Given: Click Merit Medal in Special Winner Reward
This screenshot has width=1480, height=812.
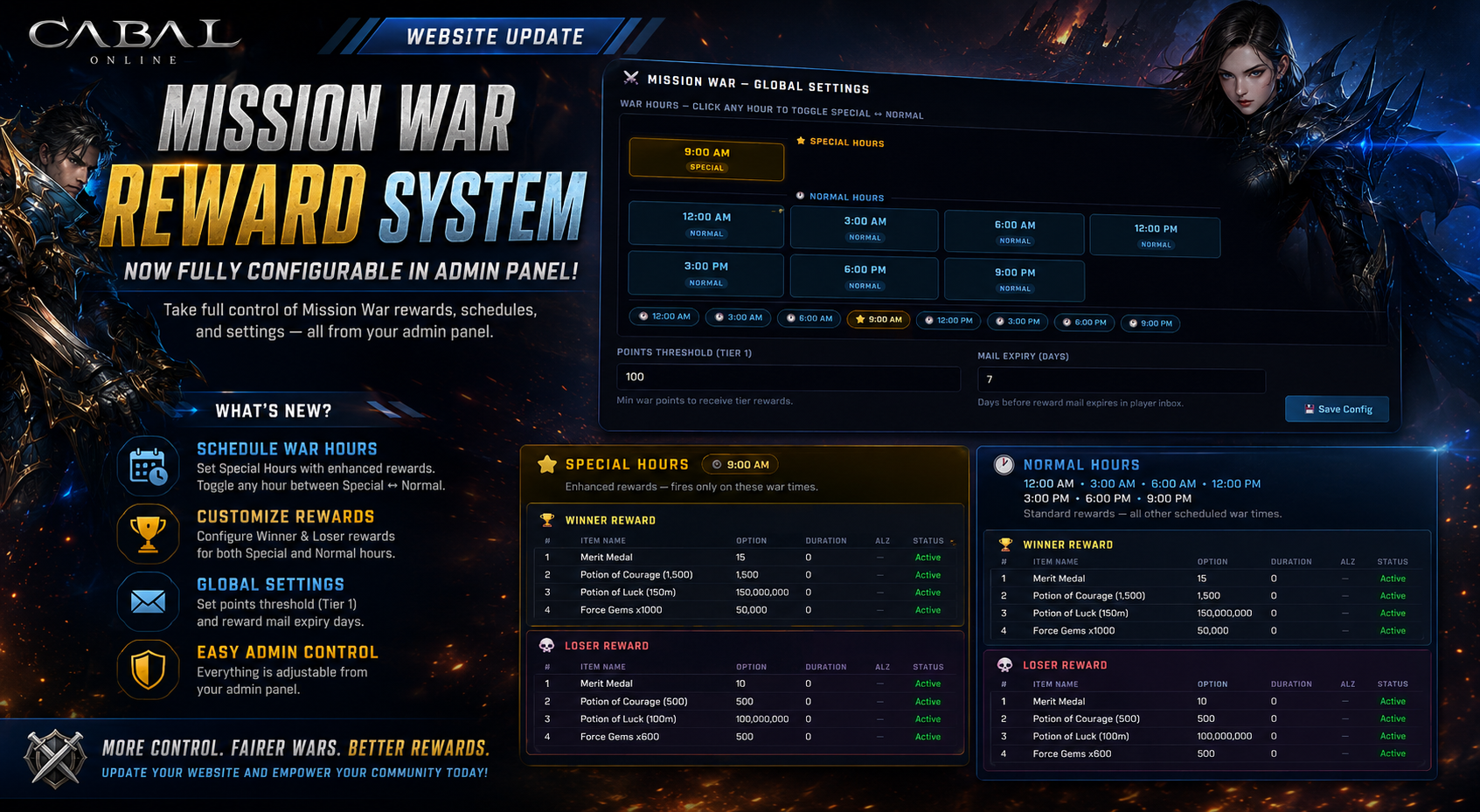Looking at the screenshot, I should [606, 557].
